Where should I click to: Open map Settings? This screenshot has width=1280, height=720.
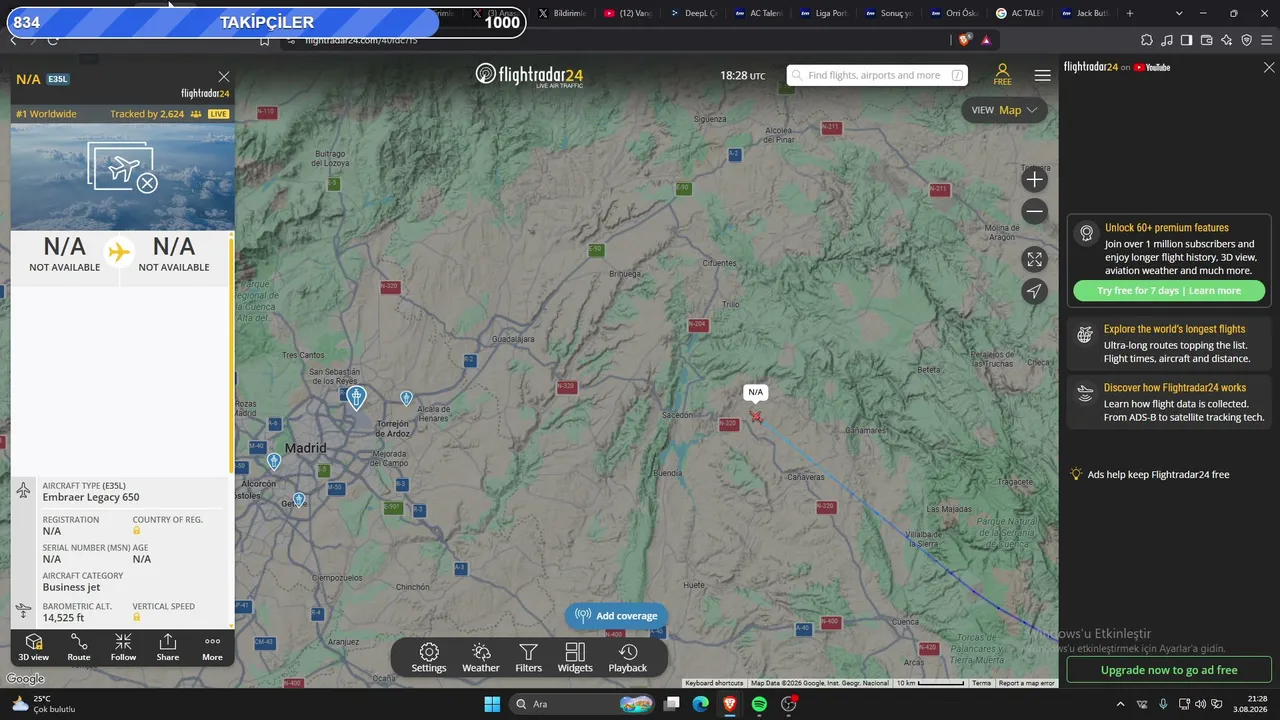point(429,658)
